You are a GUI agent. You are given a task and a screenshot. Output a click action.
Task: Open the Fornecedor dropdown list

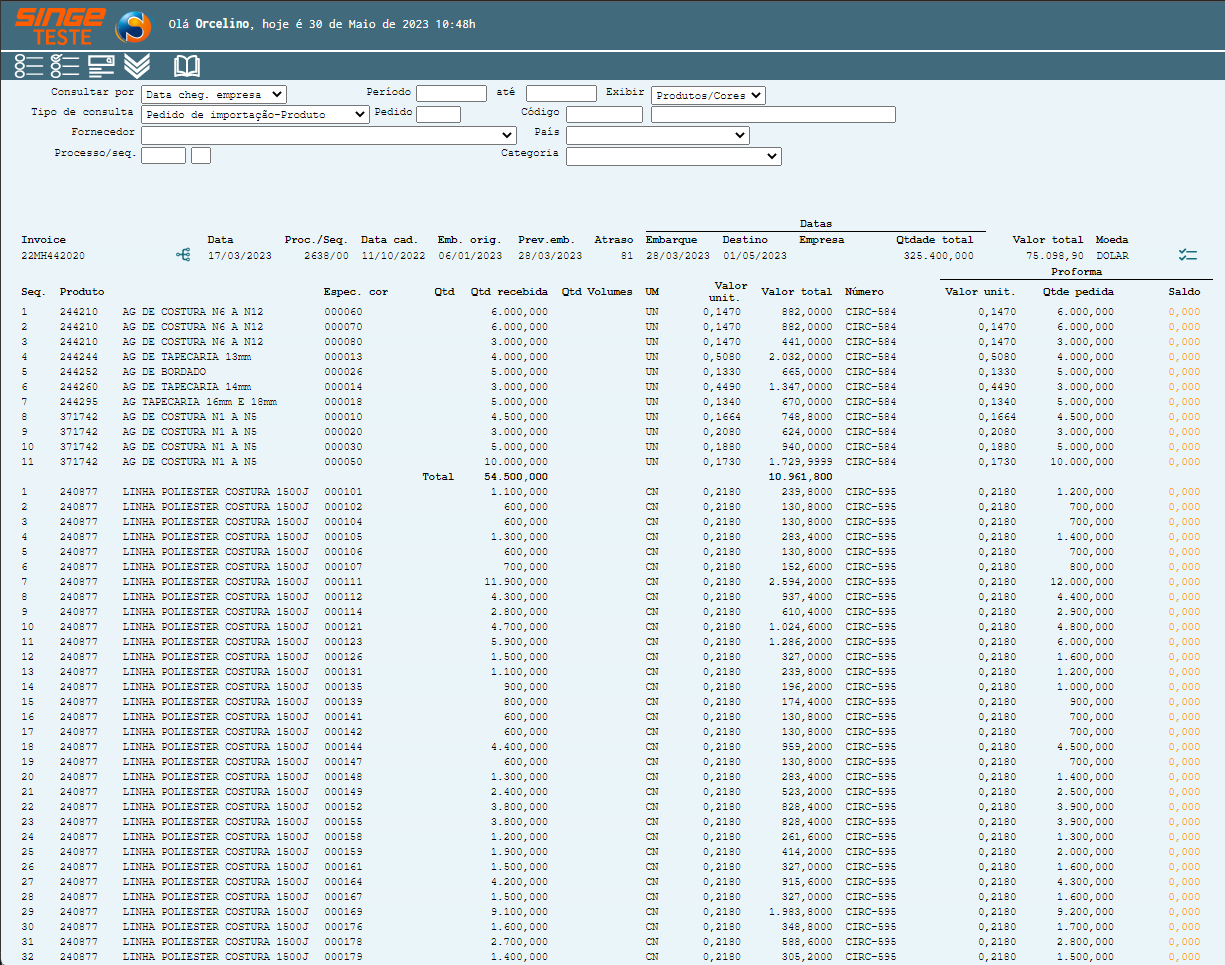(329, 135)
